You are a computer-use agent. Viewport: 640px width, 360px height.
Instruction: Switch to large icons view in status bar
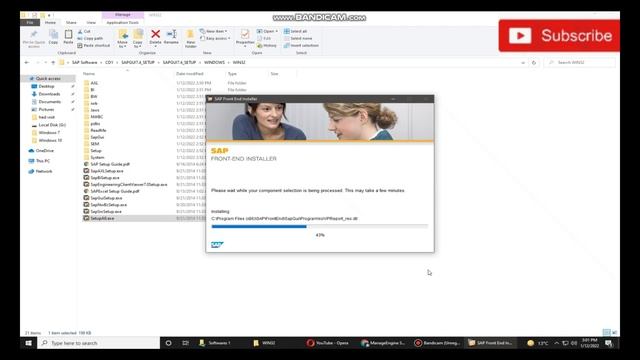coord(614,333)
